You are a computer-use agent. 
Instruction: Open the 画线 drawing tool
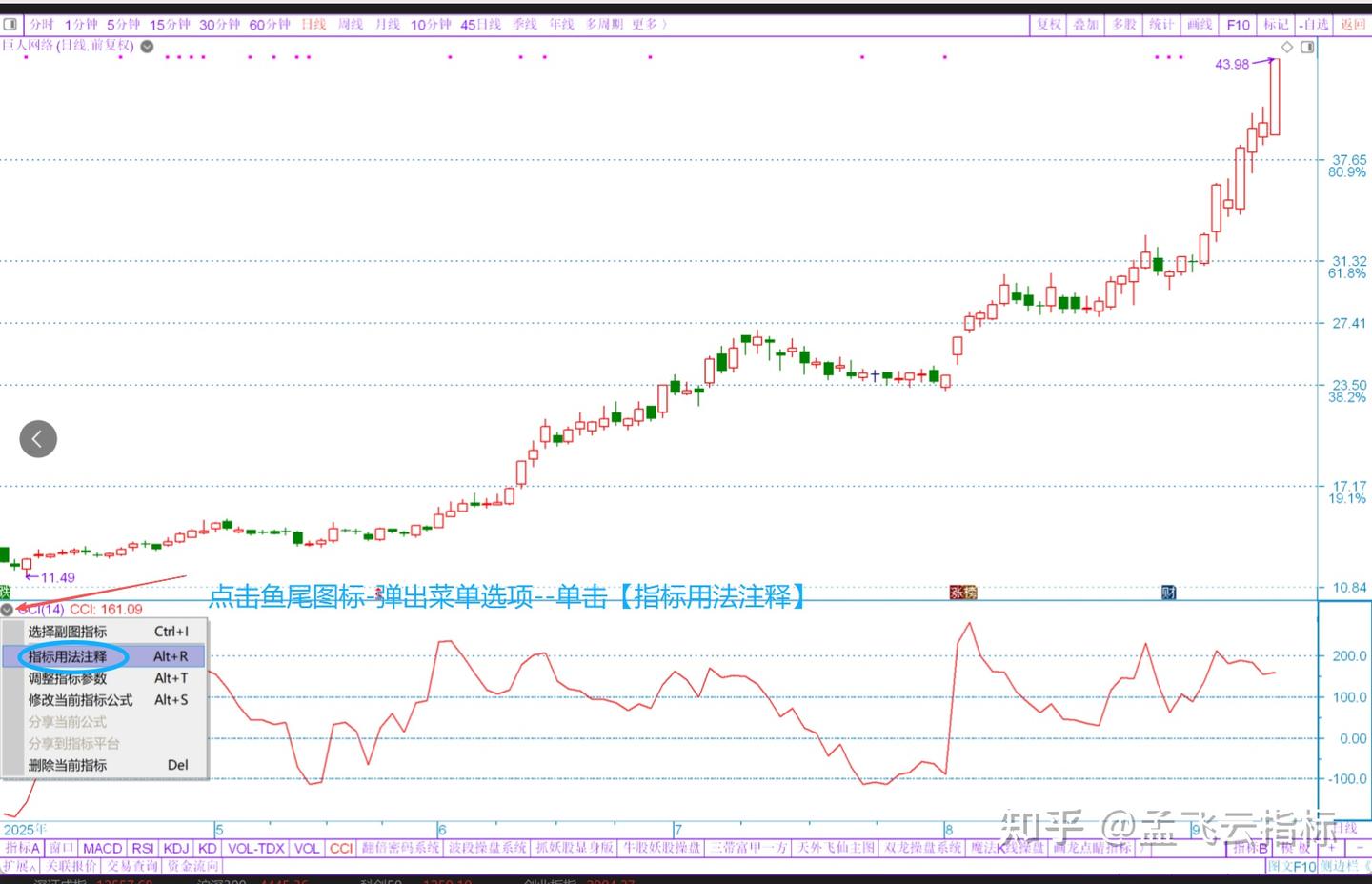(x=1199, y=25)
